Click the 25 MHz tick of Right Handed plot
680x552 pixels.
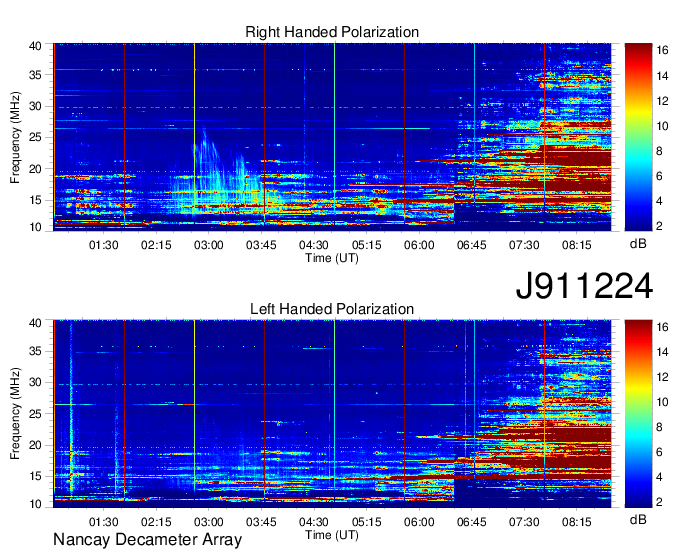coord(35,138)
